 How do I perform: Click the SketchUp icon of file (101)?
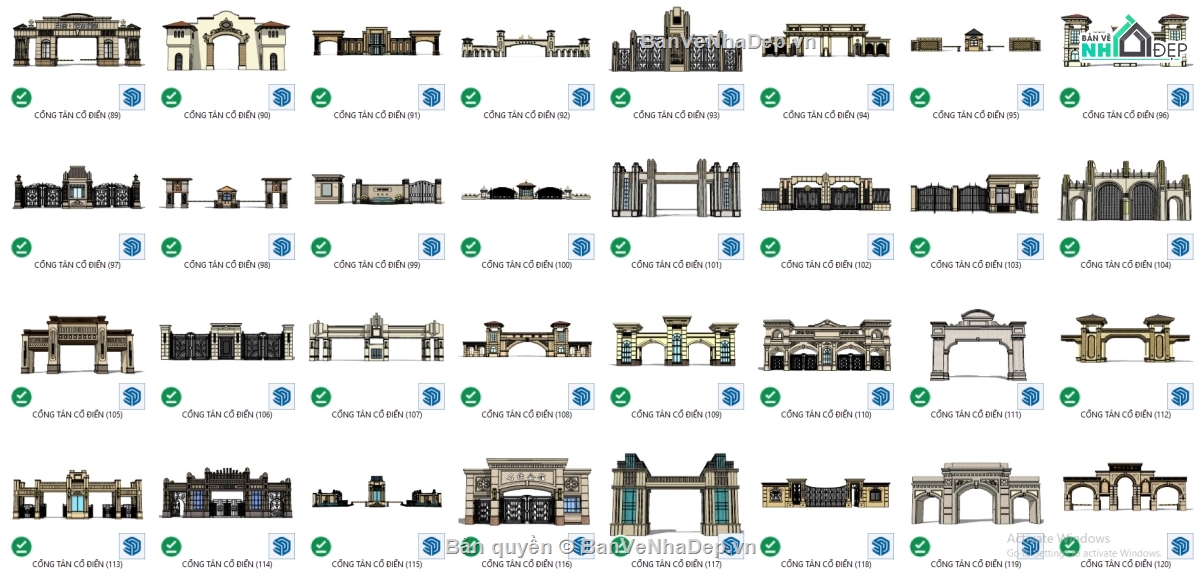[732, 247]
